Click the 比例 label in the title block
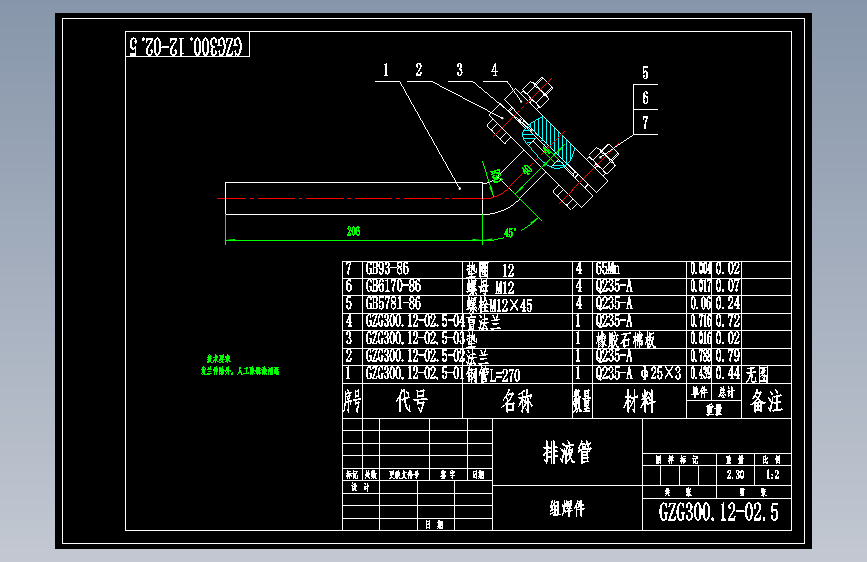The height and width of the screenshot is (562, 867). [x=771, y=460]
